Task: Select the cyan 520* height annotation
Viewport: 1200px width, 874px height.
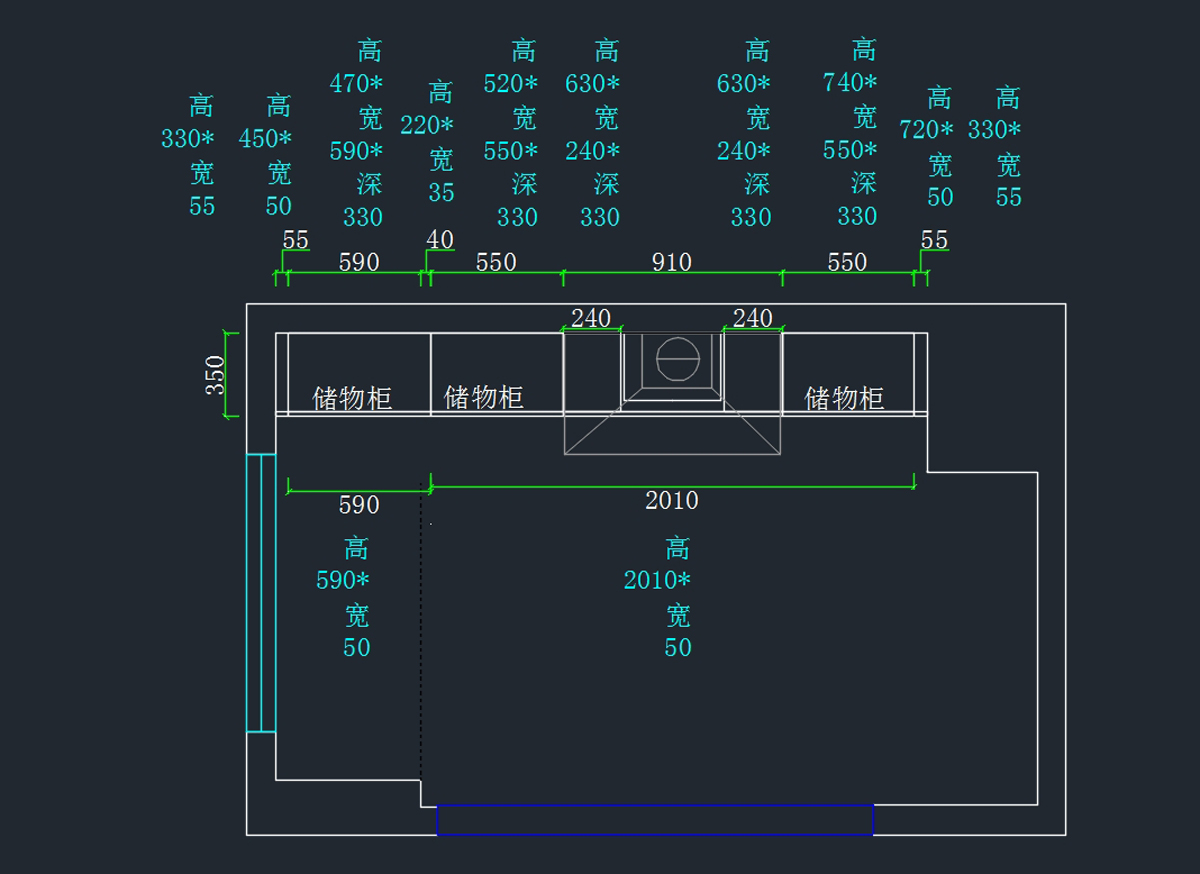Action: (x=511, y=84)
